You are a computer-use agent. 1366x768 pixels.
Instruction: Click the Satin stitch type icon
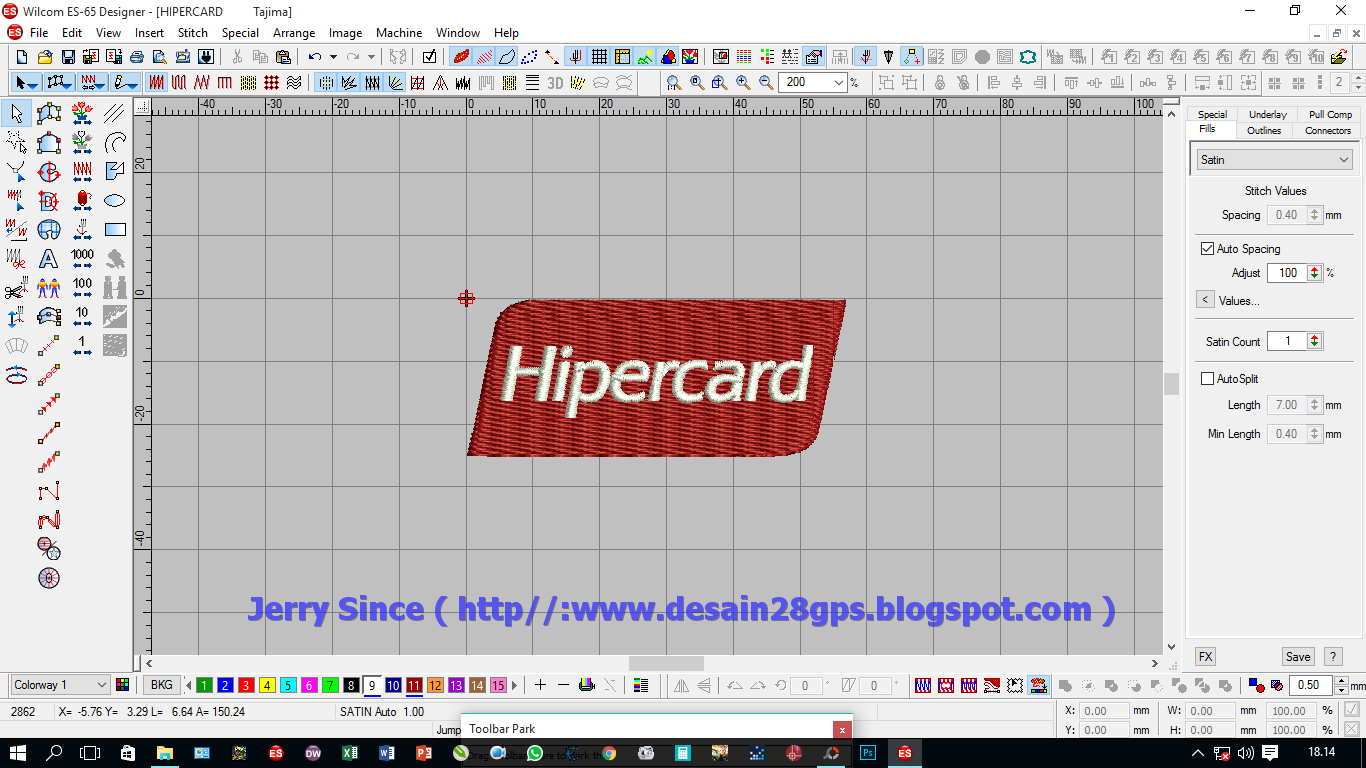tap(157, 83)
